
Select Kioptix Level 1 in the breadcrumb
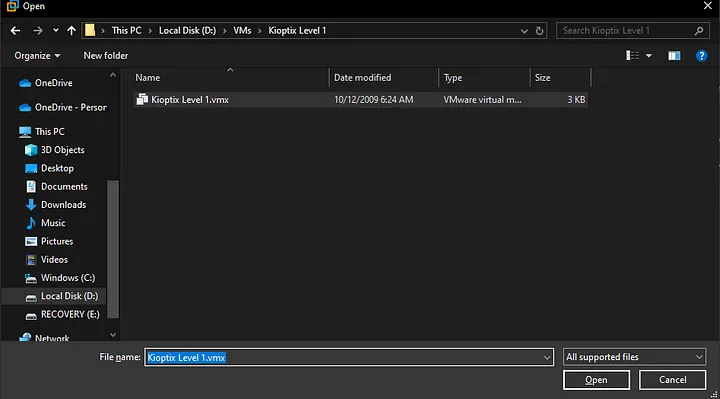point(297,31)
